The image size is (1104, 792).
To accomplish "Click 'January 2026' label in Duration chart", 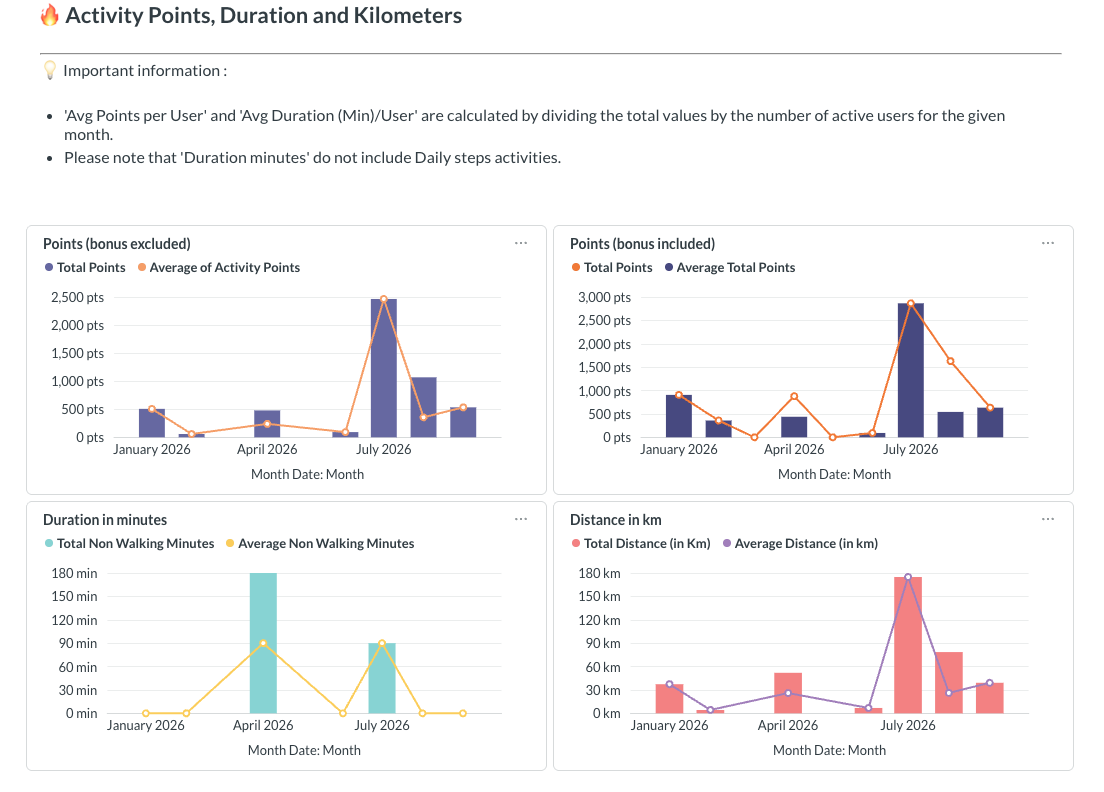I will tap(146, 725).
